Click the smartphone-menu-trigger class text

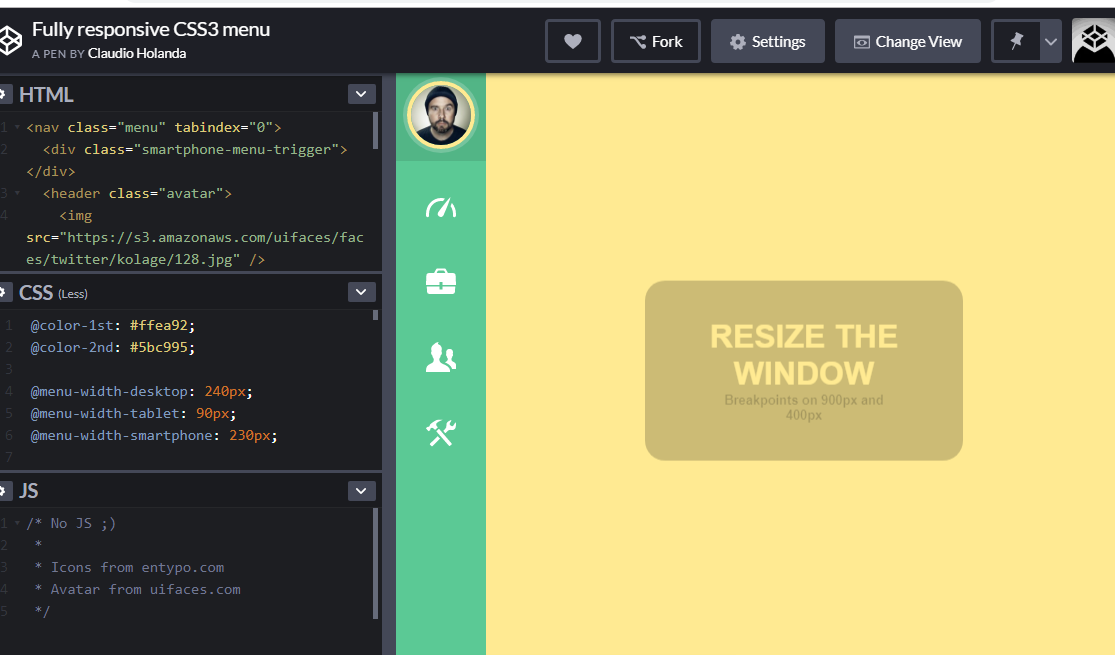click(x=236, y=149)
